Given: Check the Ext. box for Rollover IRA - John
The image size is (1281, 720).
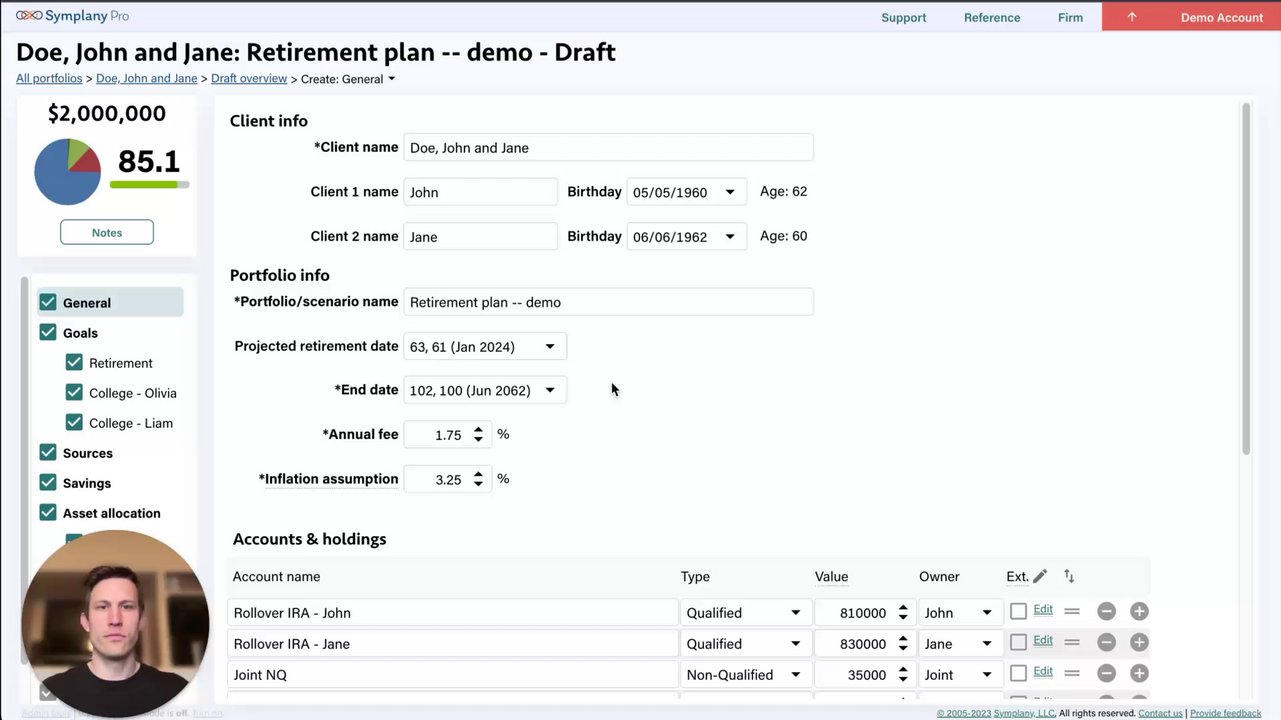Looking at the screenshot, I should (x=1018, y=612).
